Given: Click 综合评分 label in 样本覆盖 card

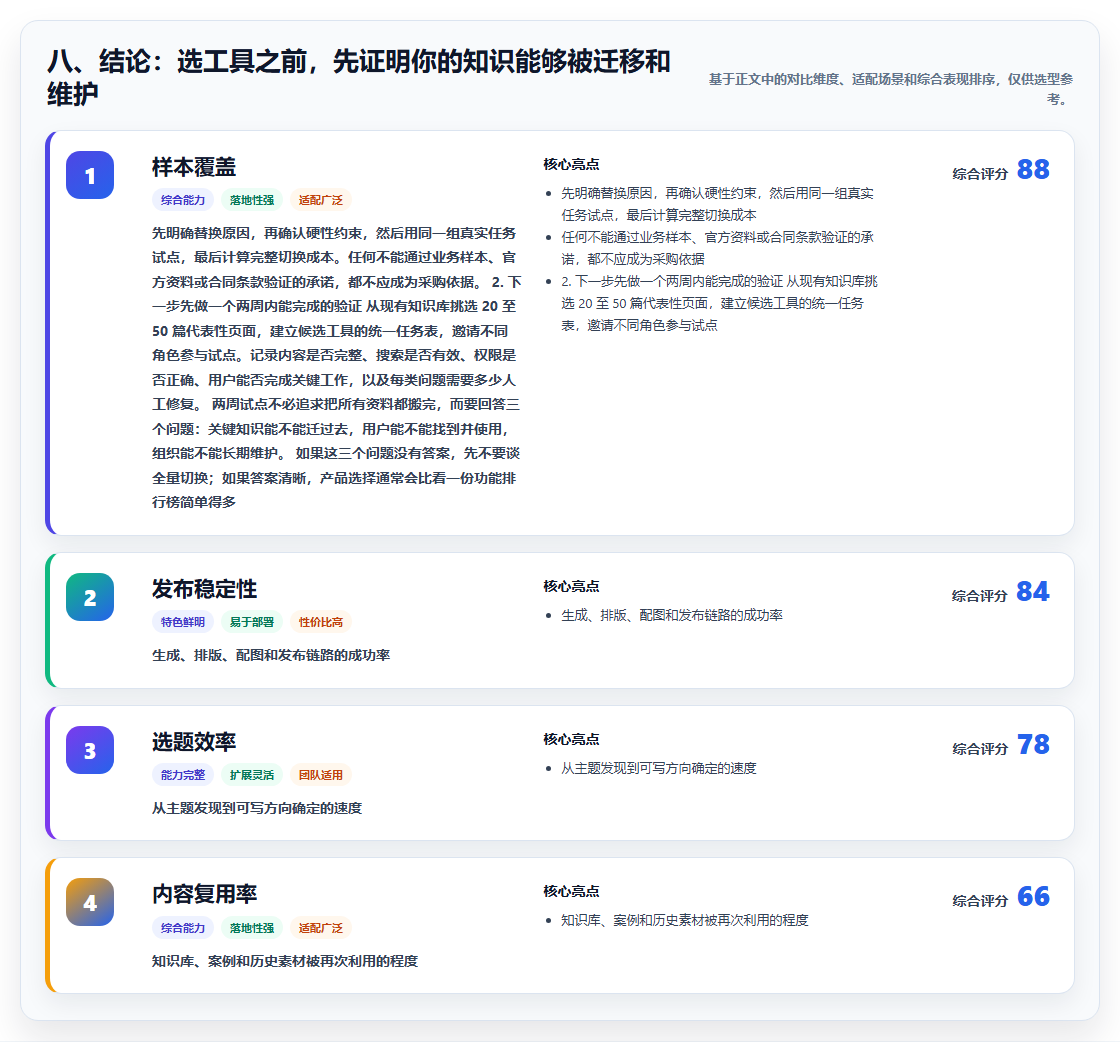Looking at the screenshot, I should (x=980, y=174).
